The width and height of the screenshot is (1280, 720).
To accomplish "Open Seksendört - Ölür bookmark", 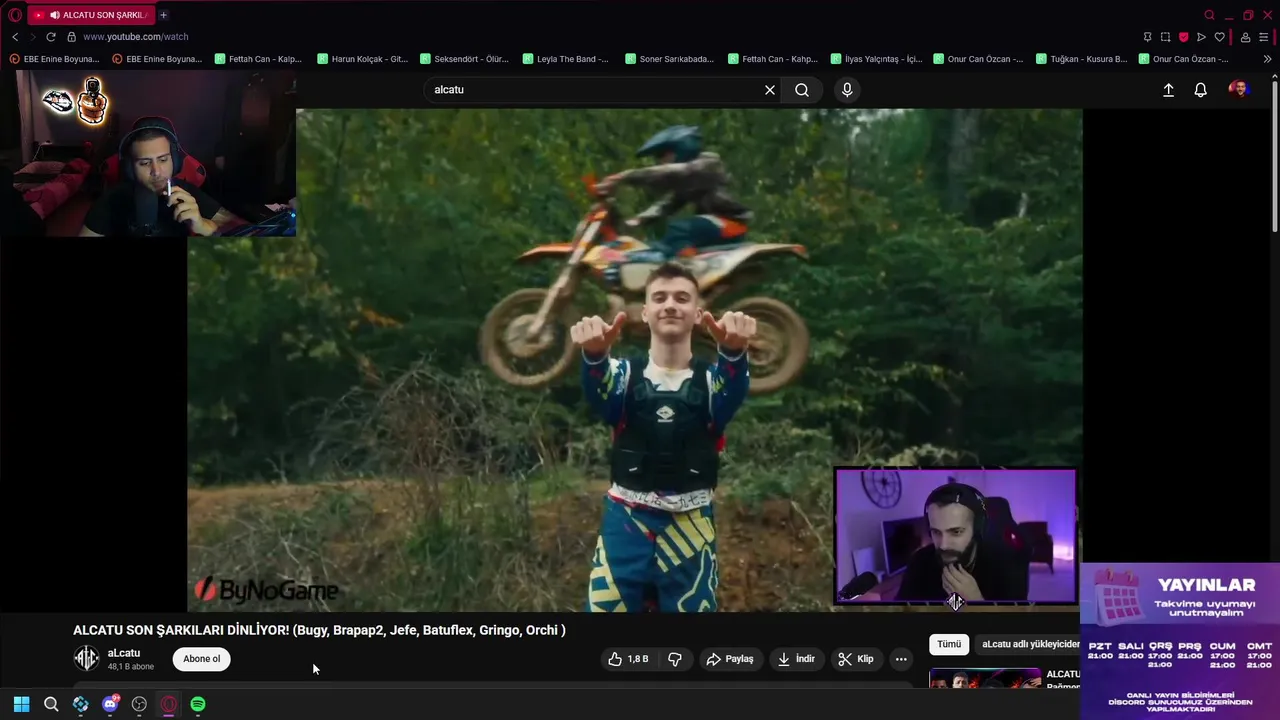I will point(465,59).
